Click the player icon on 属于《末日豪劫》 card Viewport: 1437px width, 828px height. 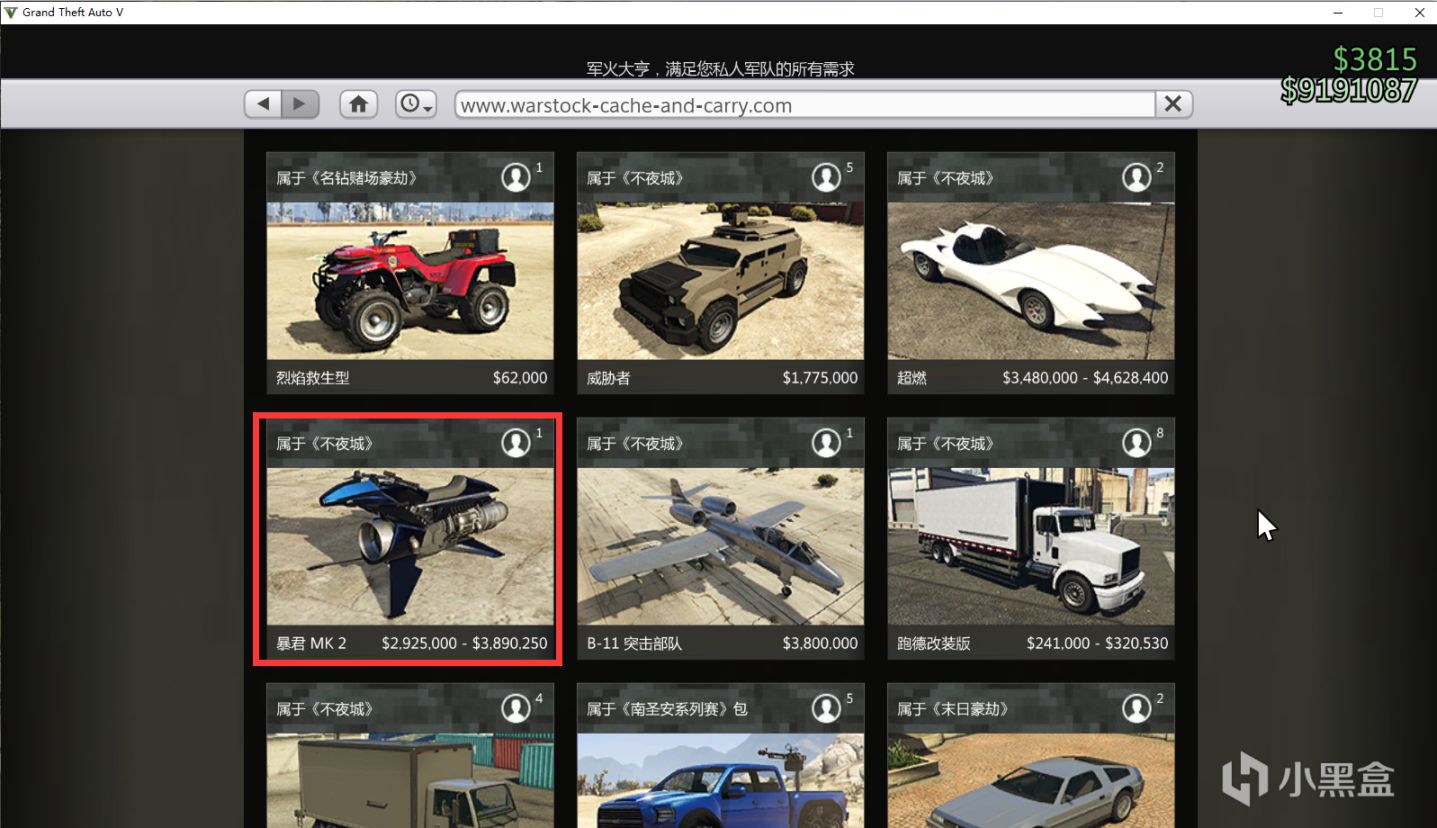pos(1136,709)
